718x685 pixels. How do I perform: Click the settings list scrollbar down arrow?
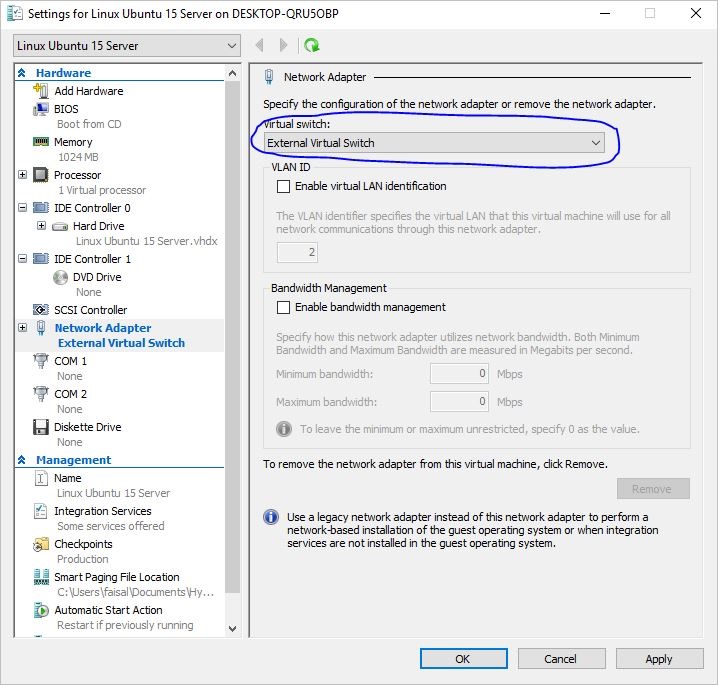click(x=233, y=629)
